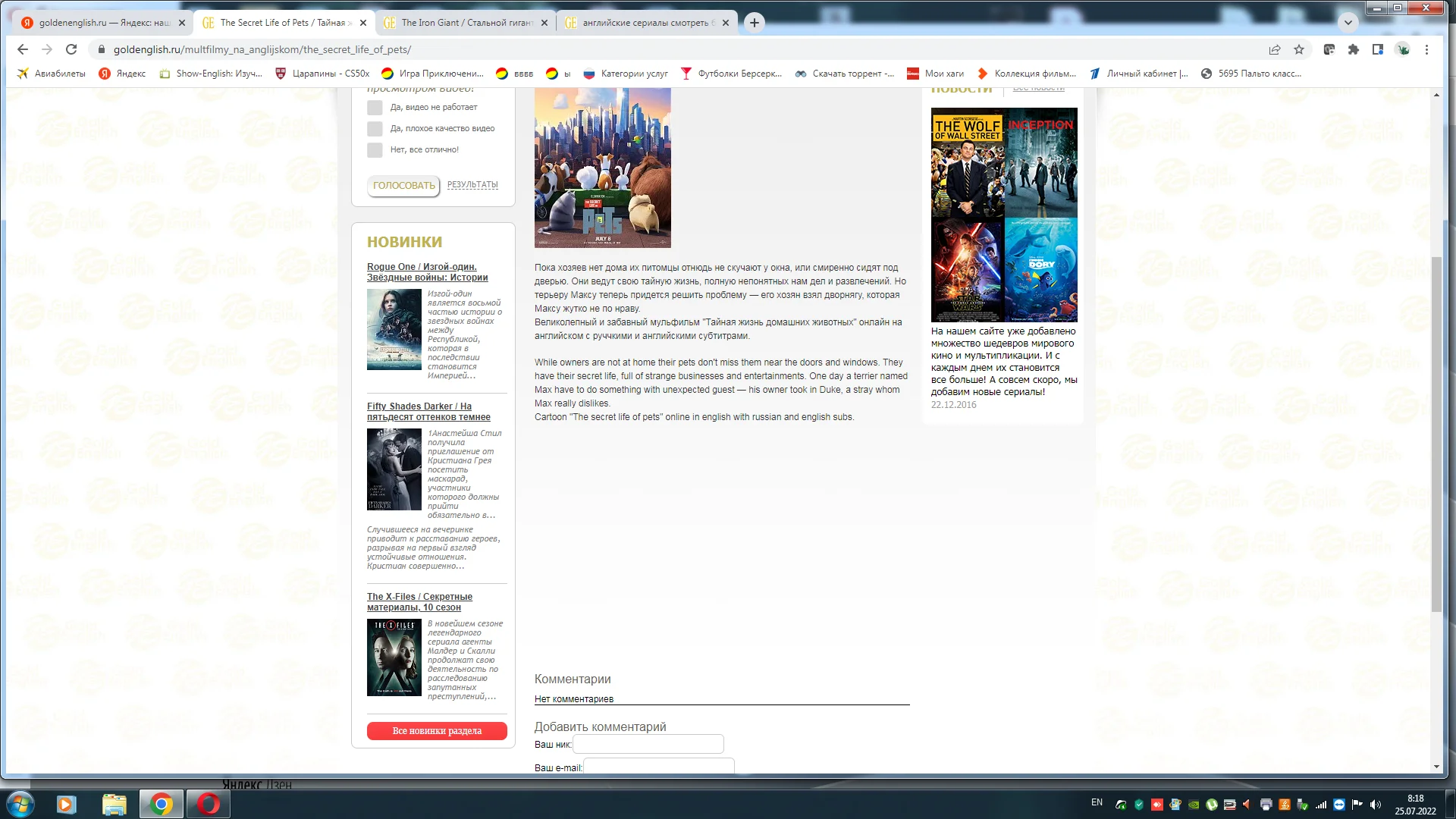
Task: Focus the 'Ваш ник' input field
Action: click(648, 744)
